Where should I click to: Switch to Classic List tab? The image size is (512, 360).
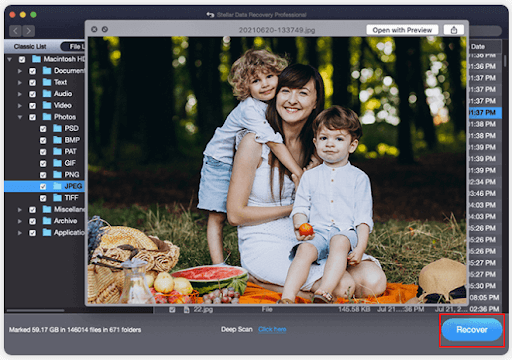(30, 47)
